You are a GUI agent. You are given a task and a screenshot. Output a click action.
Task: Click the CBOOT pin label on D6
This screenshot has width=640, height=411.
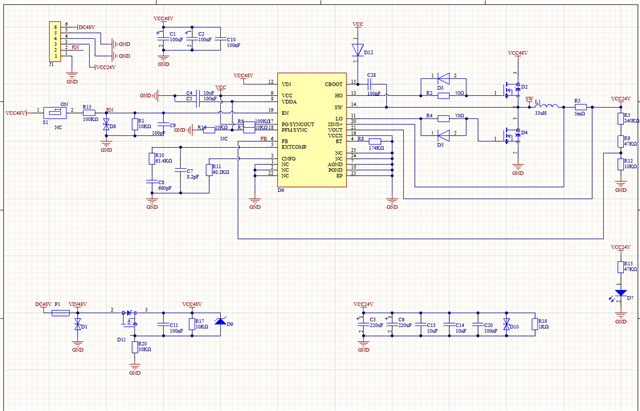(x=334, y=84)
